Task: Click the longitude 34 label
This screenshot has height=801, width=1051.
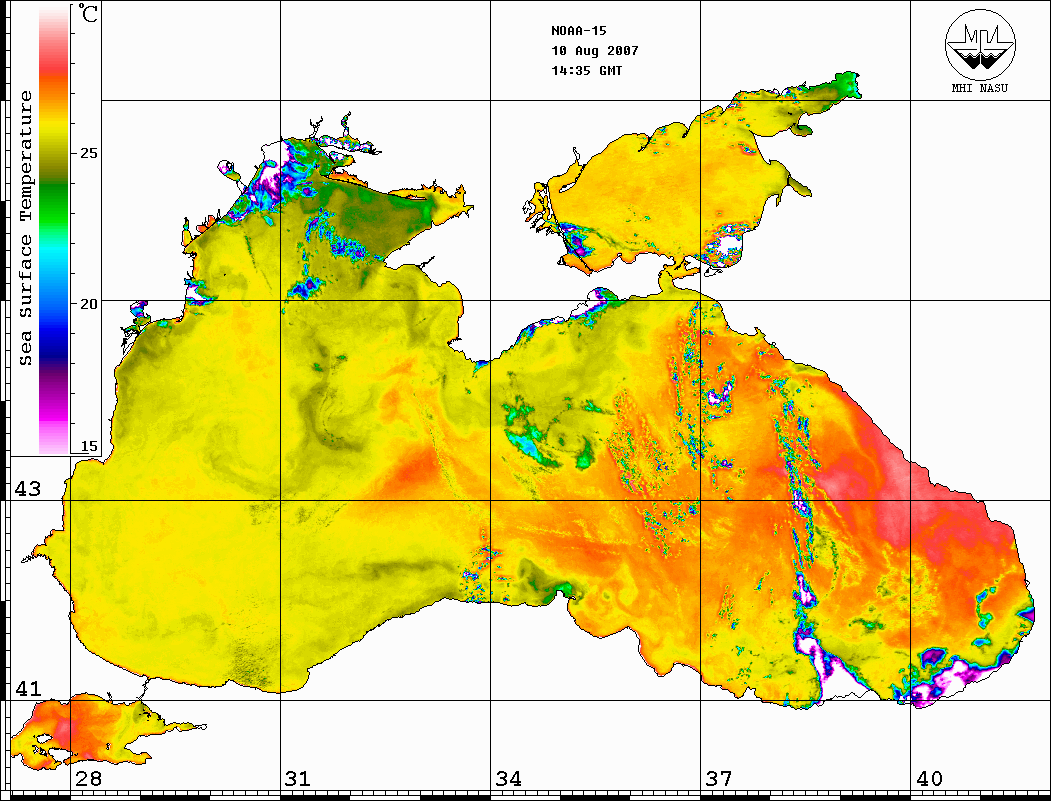Action: point(507,779)
